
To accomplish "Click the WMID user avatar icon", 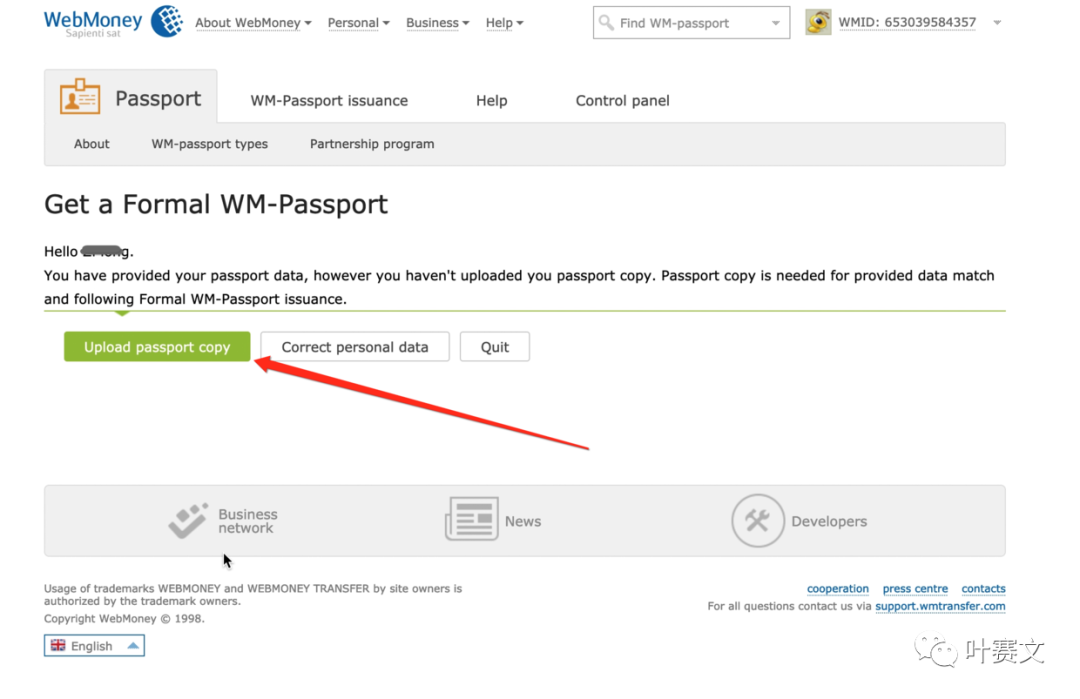I will tap(818, 22).
